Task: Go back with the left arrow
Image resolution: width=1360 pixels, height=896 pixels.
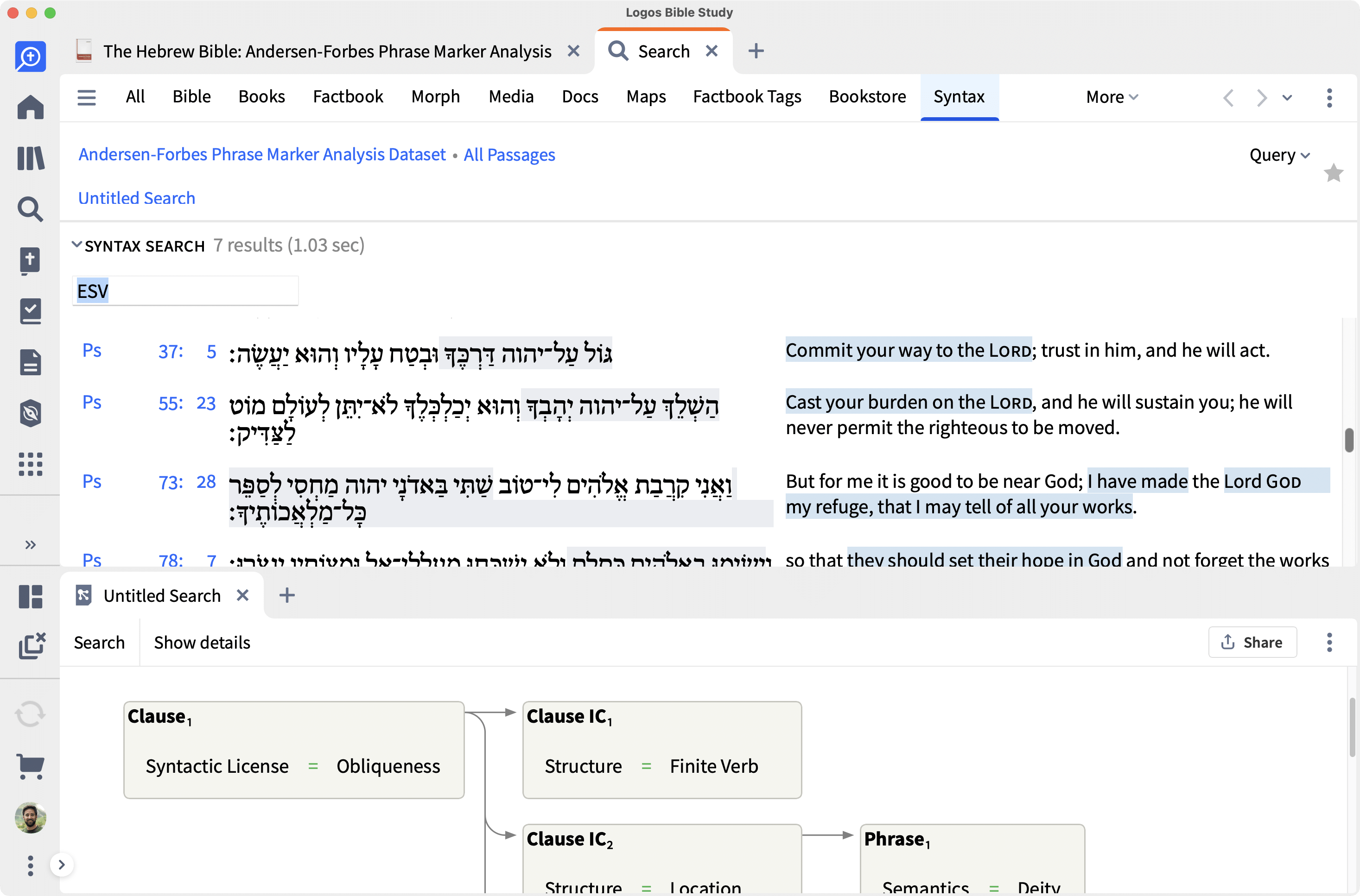Action: click(1228, 98)
